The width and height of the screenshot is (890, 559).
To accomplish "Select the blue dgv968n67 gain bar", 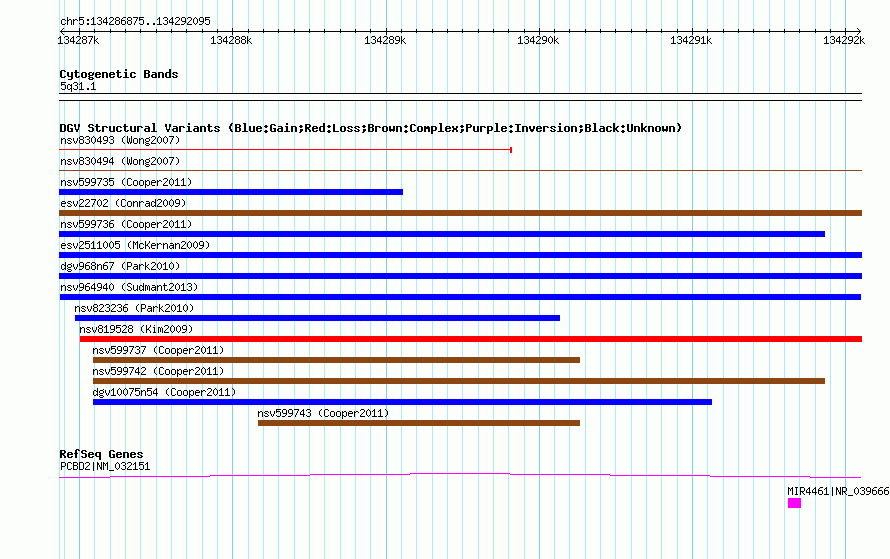I will (460, 276).
